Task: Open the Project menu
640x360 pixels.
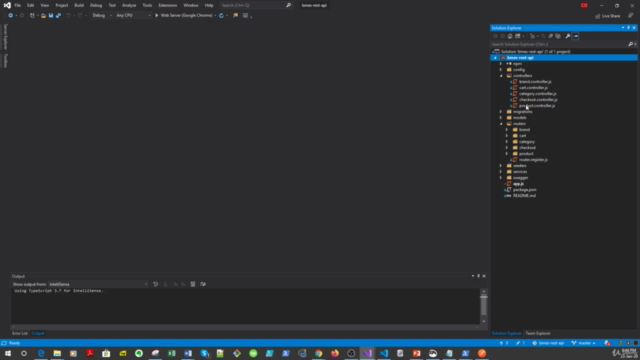Action: [62, 5]
